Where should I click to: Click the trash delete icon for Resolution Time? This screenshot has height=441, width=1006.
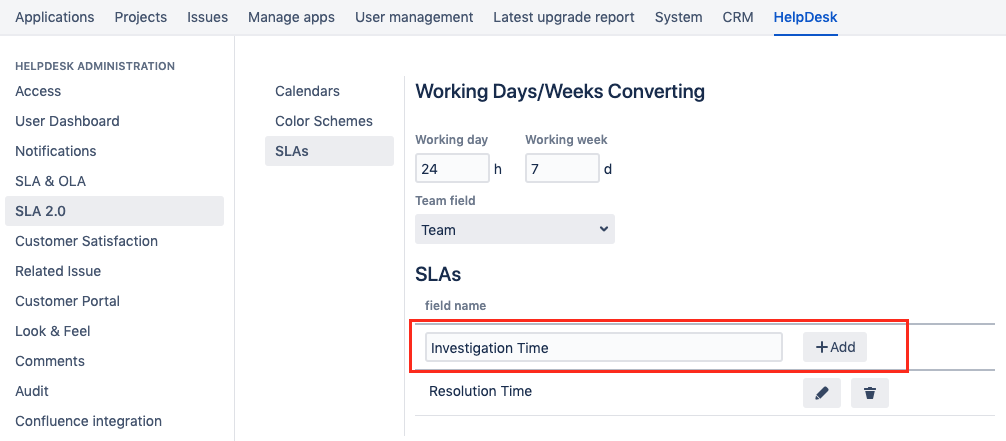click(869, 393)
